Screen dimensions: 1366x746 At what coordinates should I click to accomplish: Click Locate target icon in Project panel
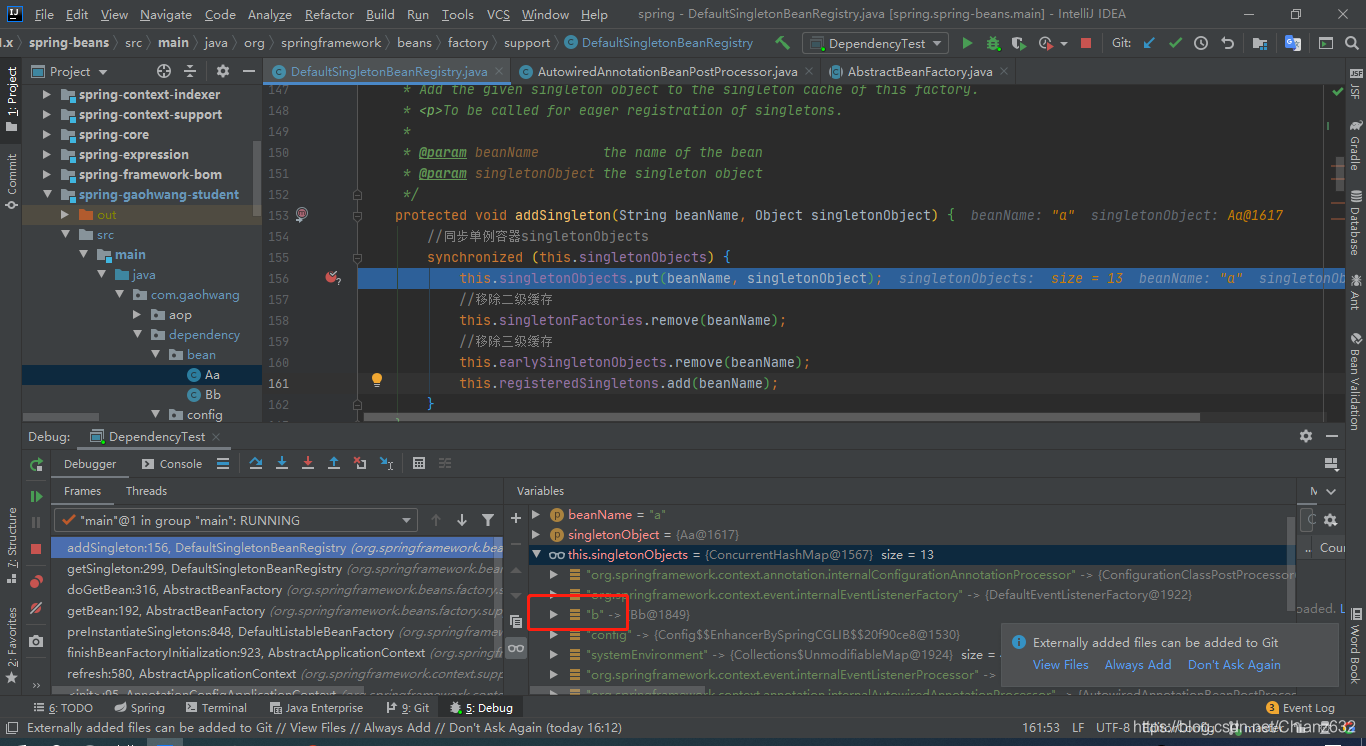click(x=164, y=71)
